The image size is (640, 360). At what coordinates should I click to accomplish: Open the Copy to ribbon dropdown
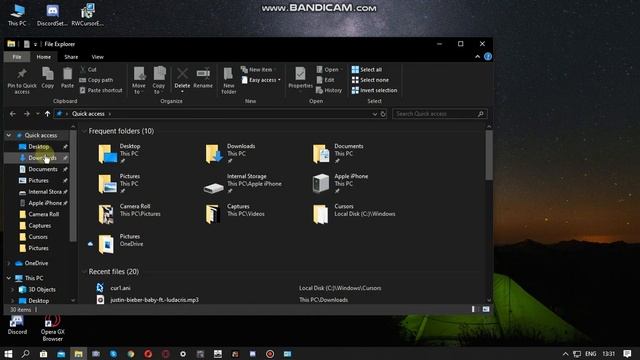(159, 80)
